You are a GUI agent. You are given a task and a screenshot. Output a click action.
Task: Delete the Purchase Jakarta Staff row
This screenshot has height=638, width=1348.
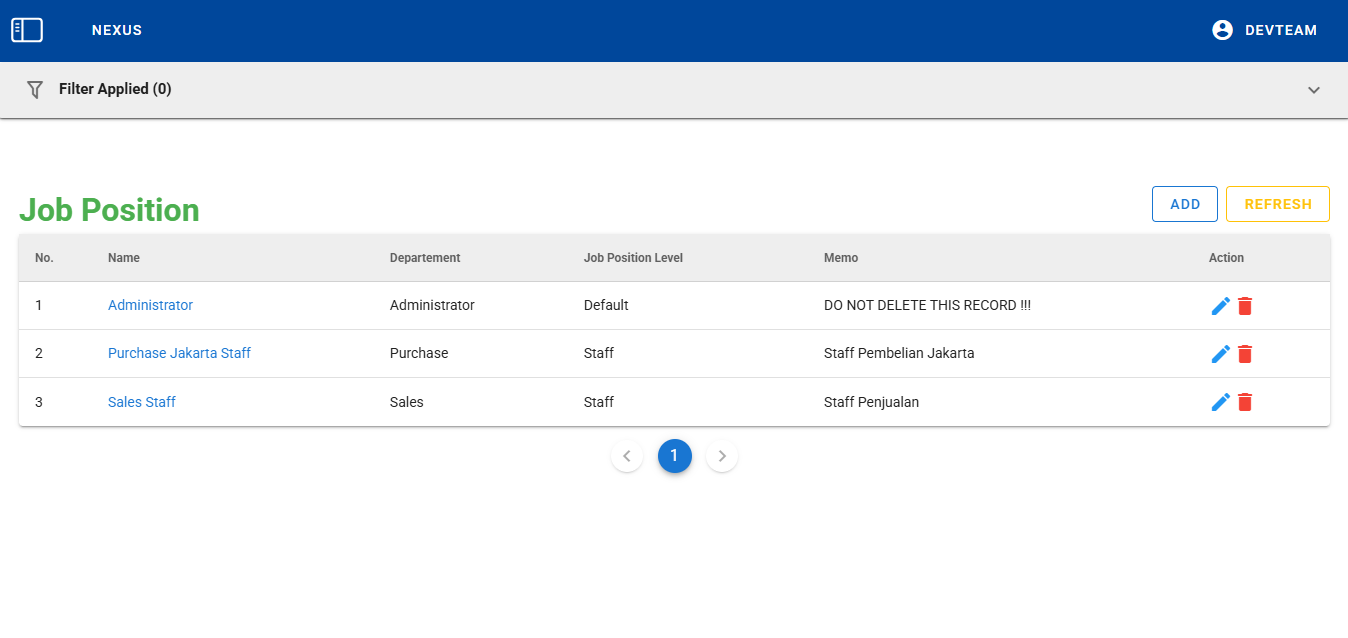[x=1245, y=354]
